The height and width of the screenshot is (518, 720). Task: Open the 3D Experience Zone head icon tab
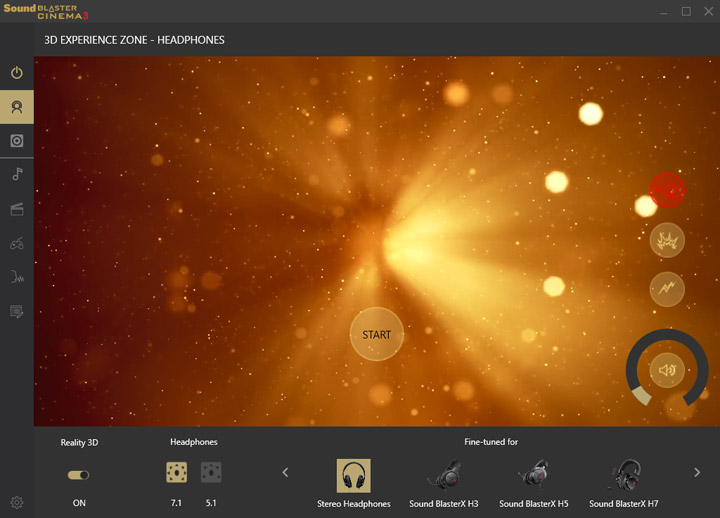(x=17, y=107)
